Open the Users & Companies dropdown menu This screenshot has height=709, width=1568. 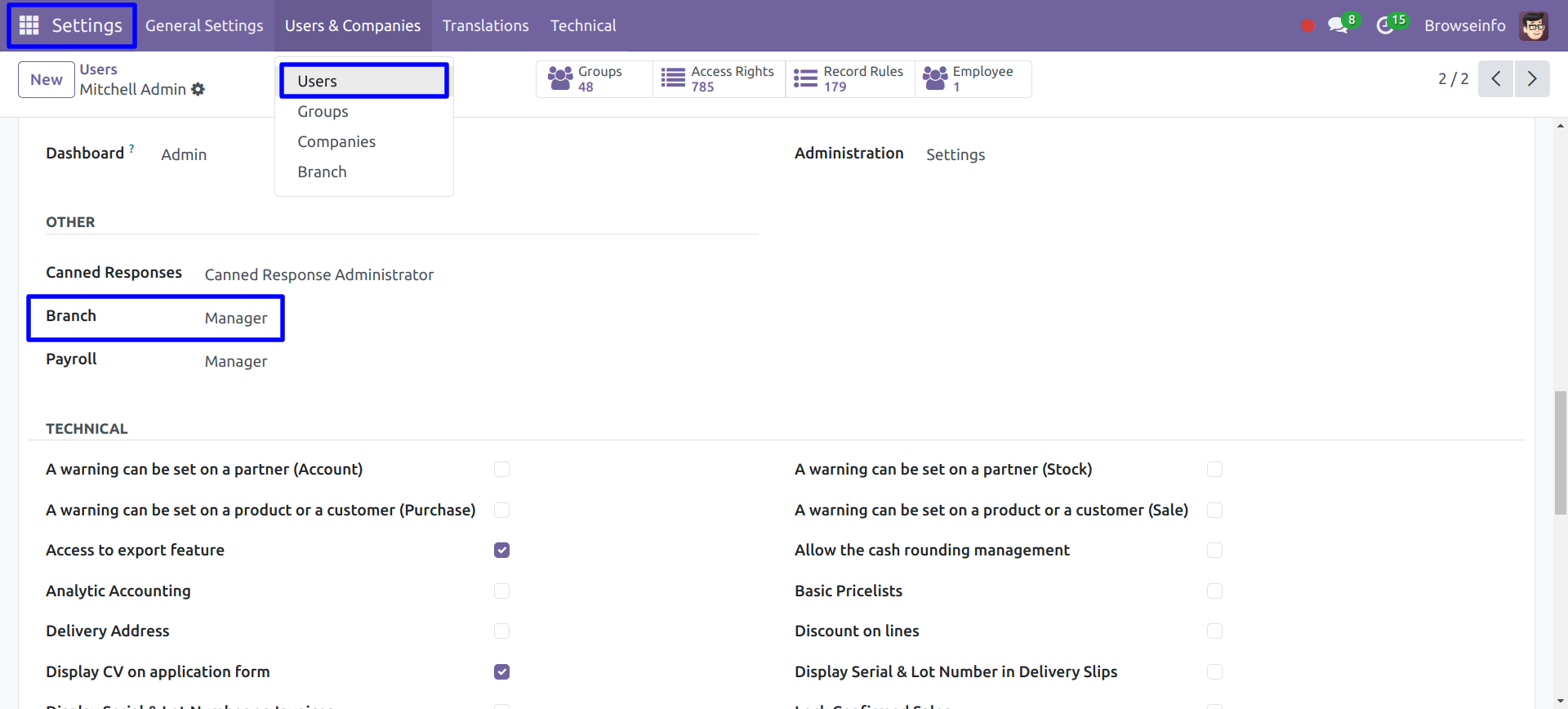(352, 26)
